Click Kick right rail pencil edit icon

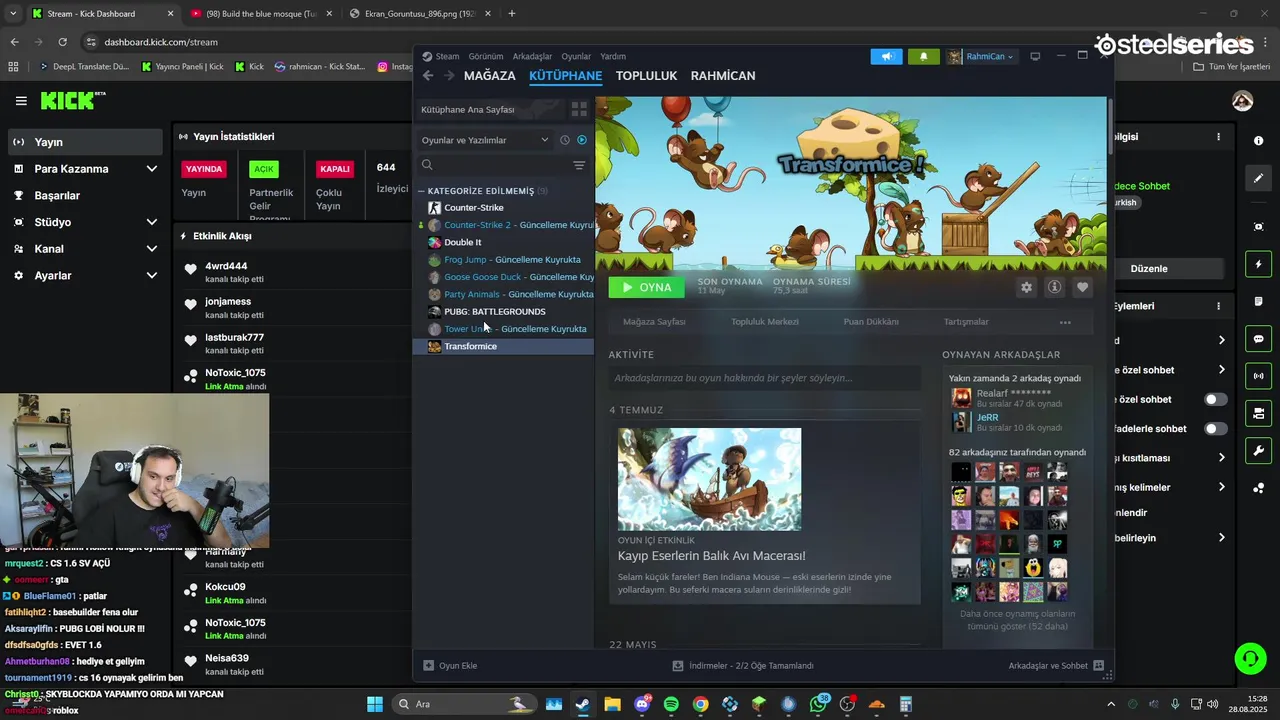[1258, 178]
